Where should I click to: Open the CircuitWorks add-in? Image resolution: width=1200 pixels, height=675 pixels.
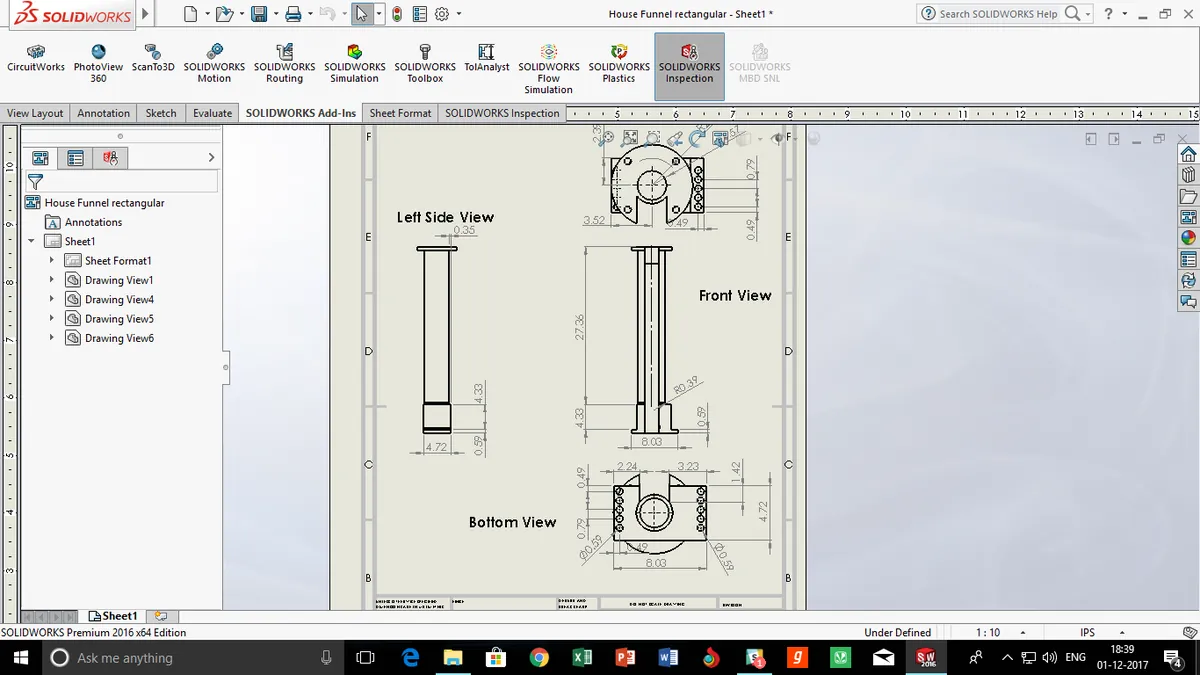tap(36, 60)
